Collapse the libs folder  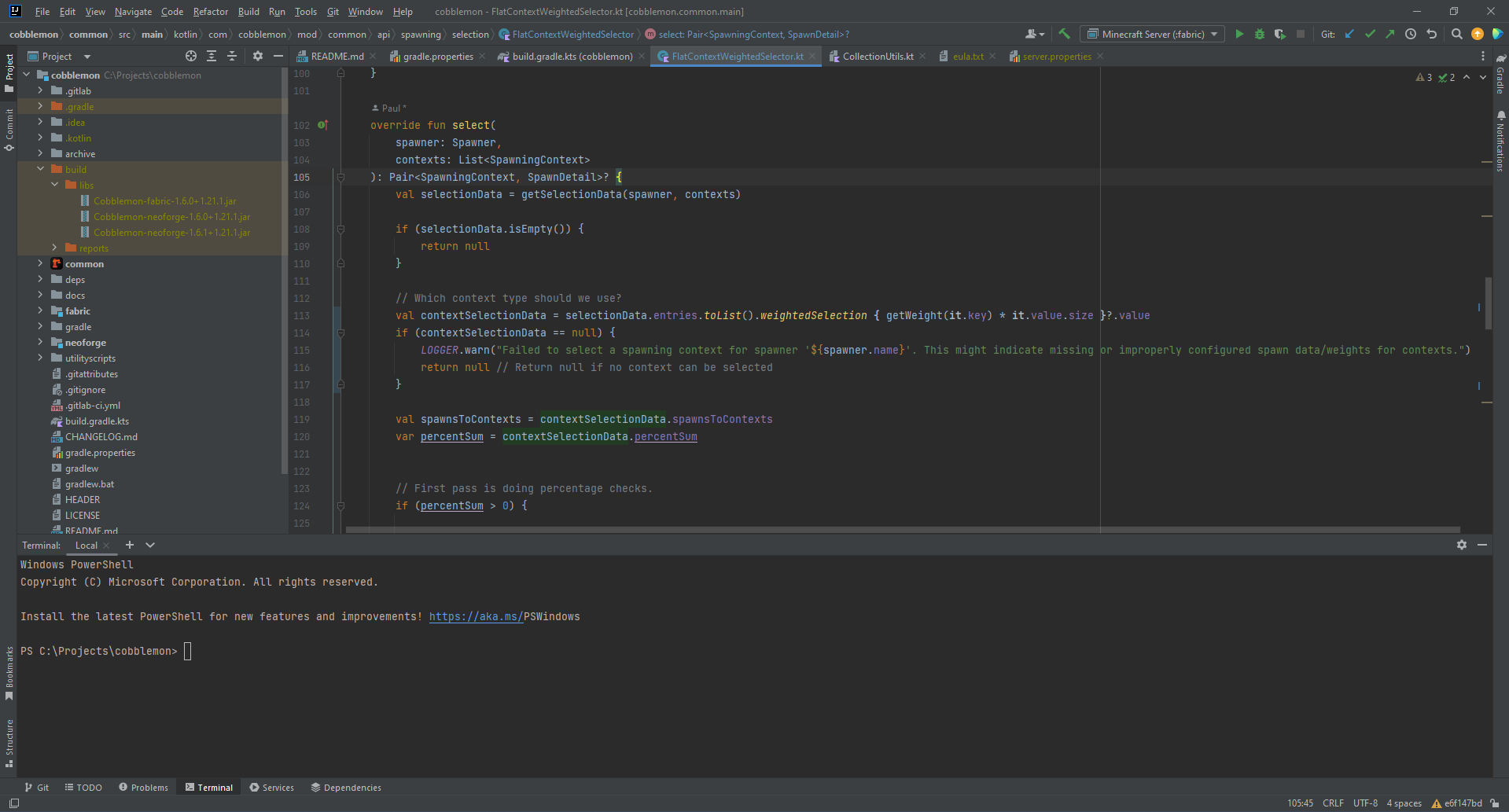pyautogui.click(x=54, y=185)
